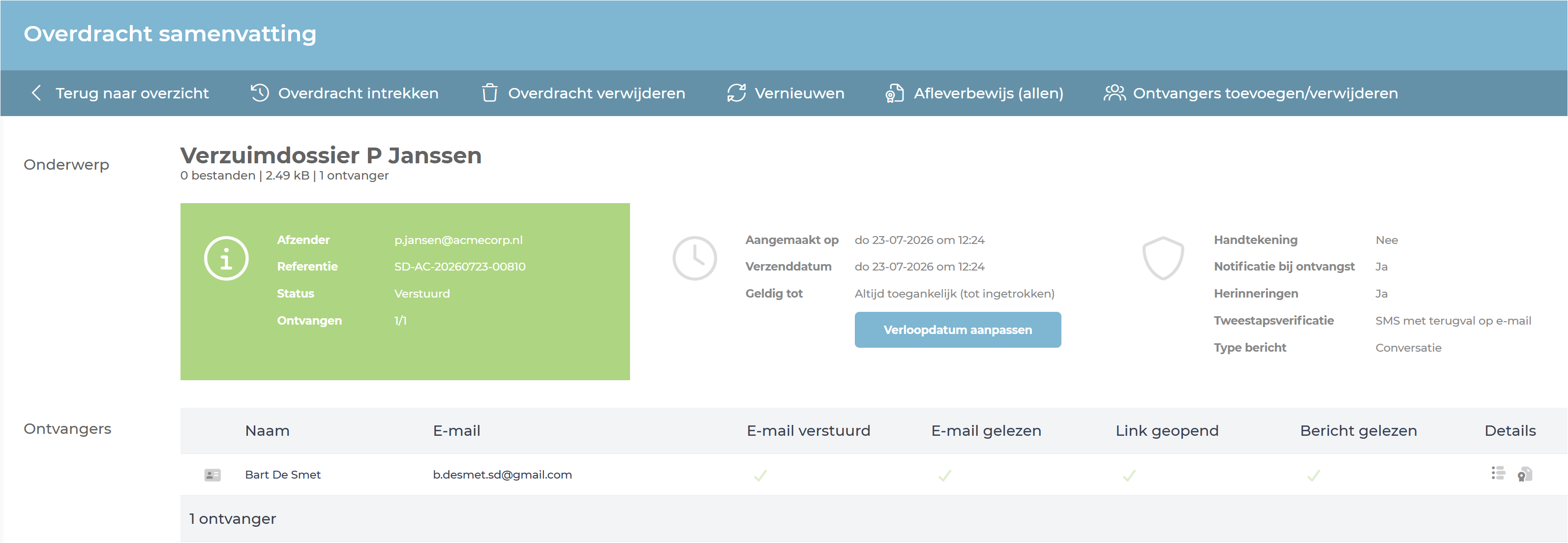The width and height of the screenshot is (1568, 543).
Task: Click the Ontvangers section label
Action: click(x=67, y=429)
